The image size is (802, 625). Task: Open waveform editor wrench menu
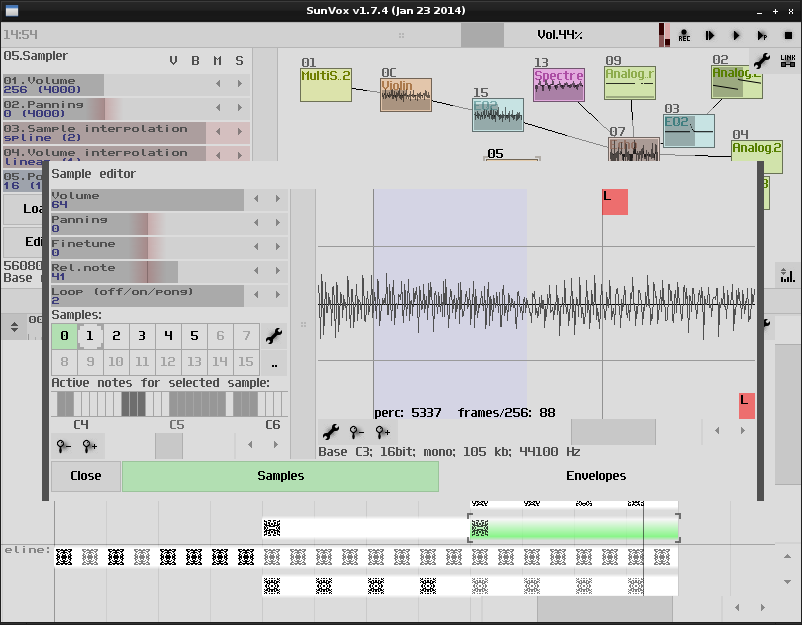(x=330, y=432)
